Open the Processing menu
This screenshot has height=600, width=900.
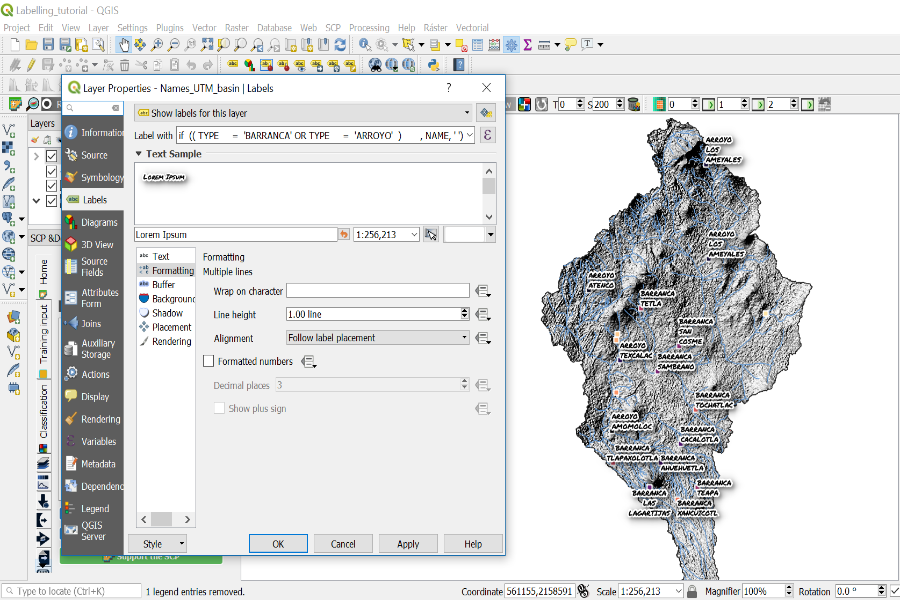click(x=368, y=28)
